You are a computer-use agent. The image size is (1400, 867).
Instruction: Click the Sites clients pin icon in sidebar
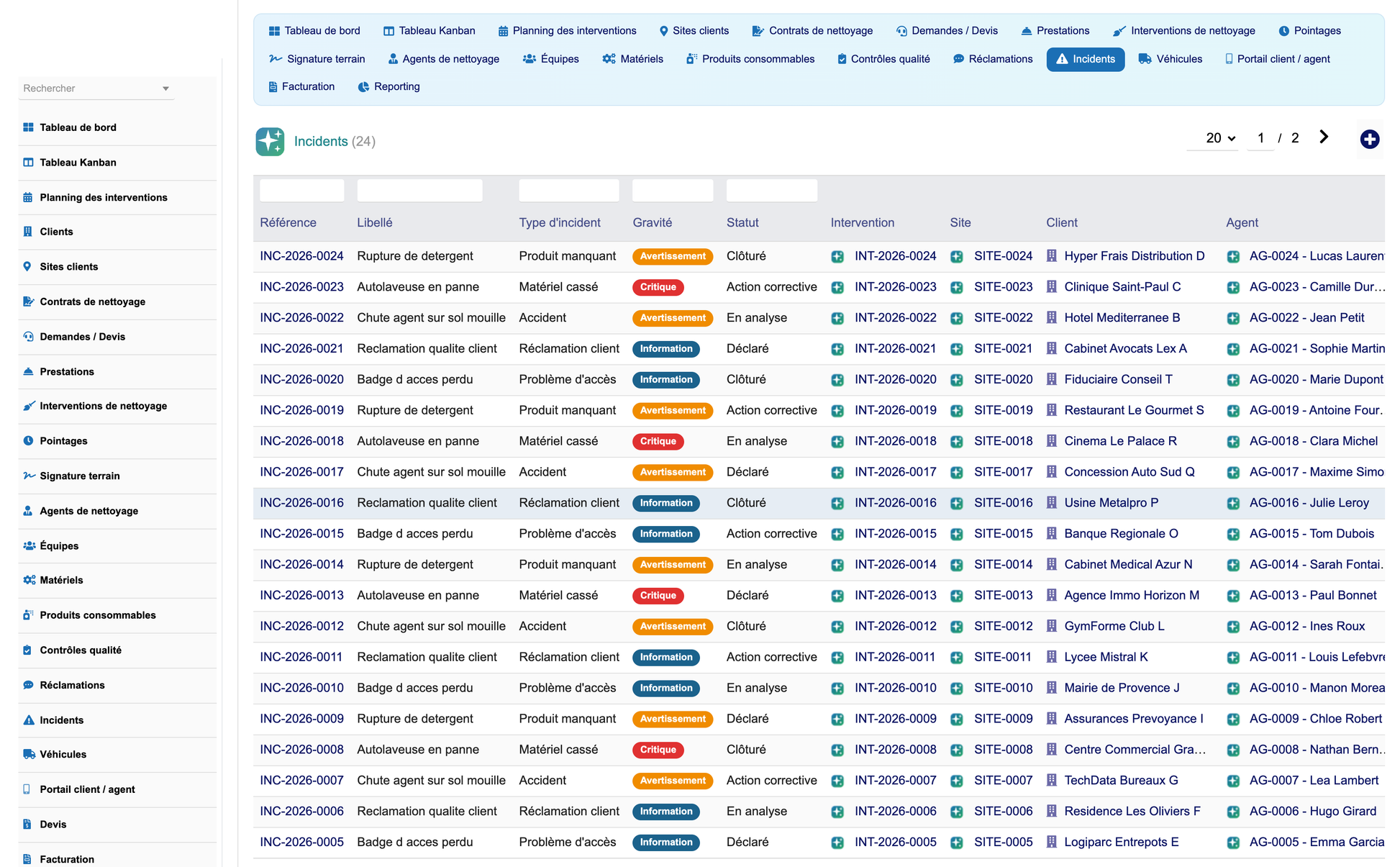click(x=27, y=266)
